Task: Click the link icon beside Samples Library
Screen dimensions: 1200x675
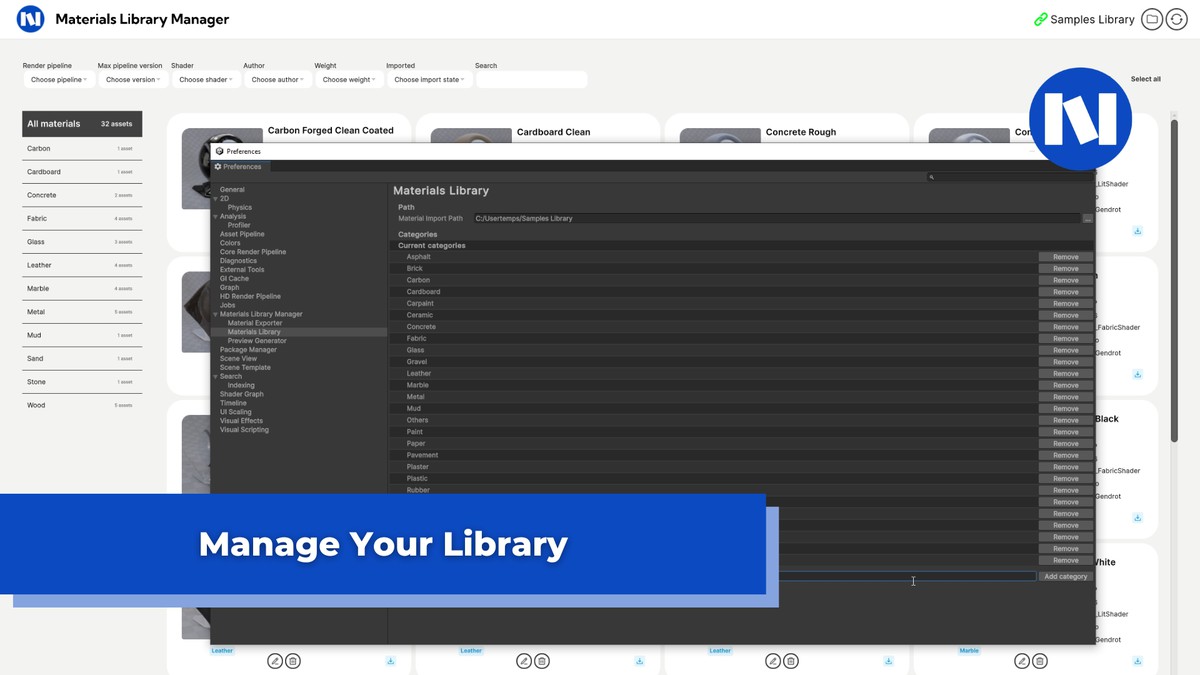Action: click(1040, 19)
